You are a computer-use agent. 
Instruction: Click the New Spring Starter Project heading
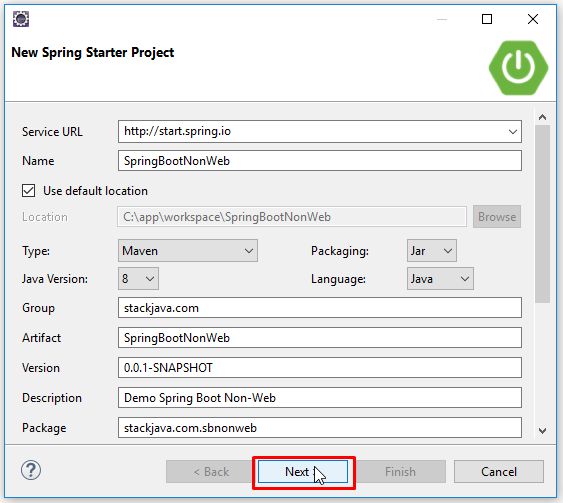(93, 52)
